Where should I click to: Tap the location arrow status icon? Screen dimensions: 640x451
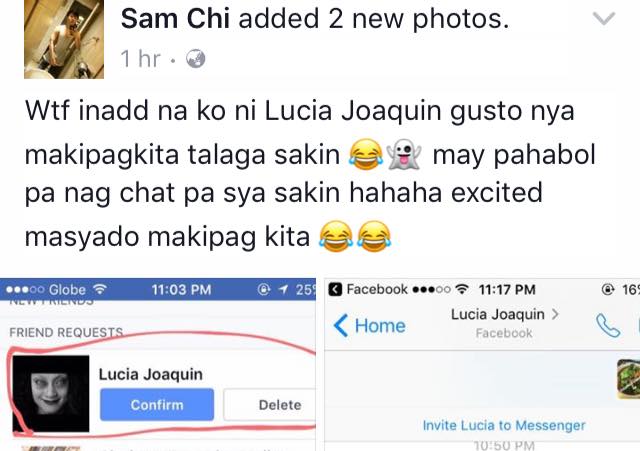[x=283, y=289]
